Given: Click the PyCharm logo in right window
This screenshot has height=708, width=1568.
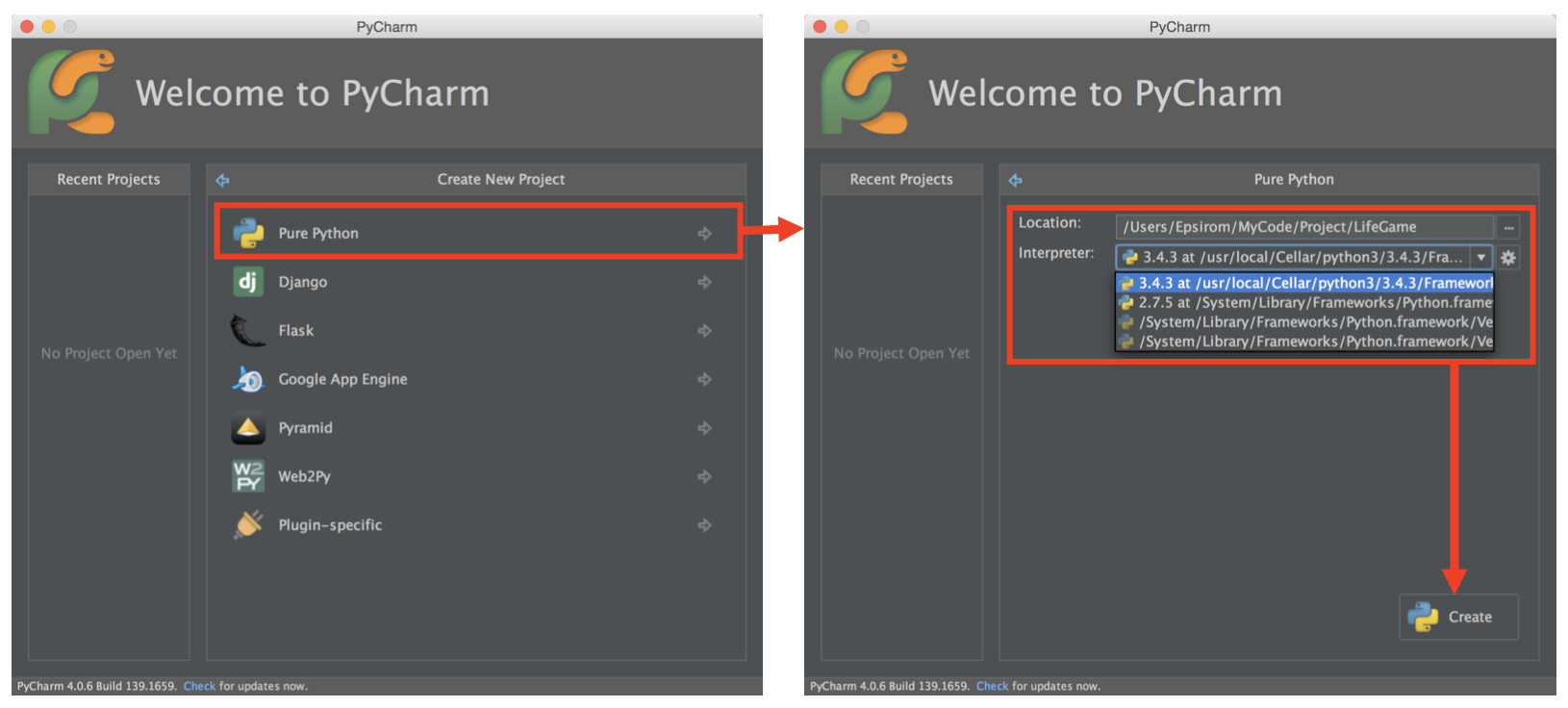Looking at the screenshot, I should tap(865, 92).
